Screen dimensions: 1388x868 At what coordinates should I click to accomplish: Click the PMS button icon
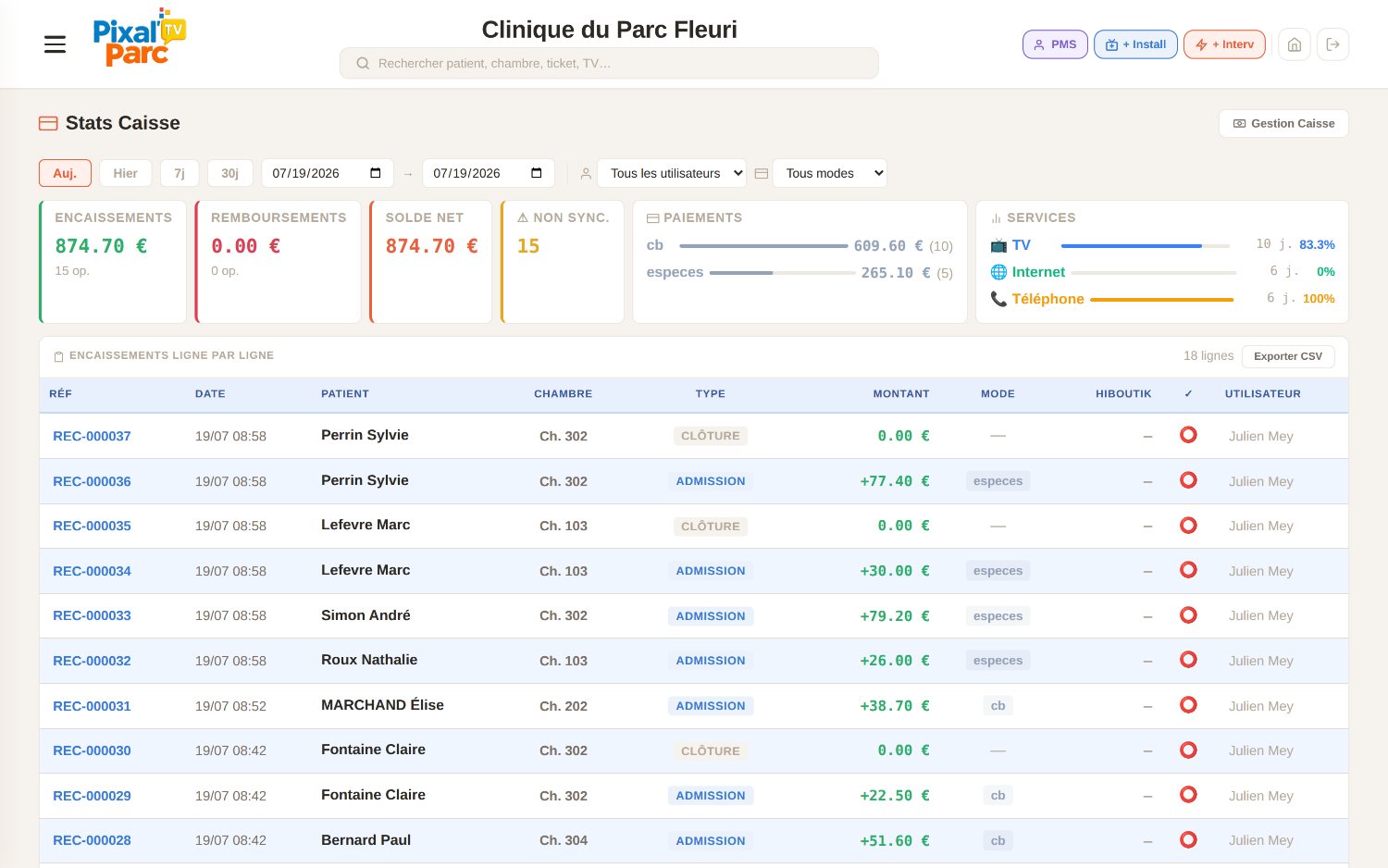1039,44
